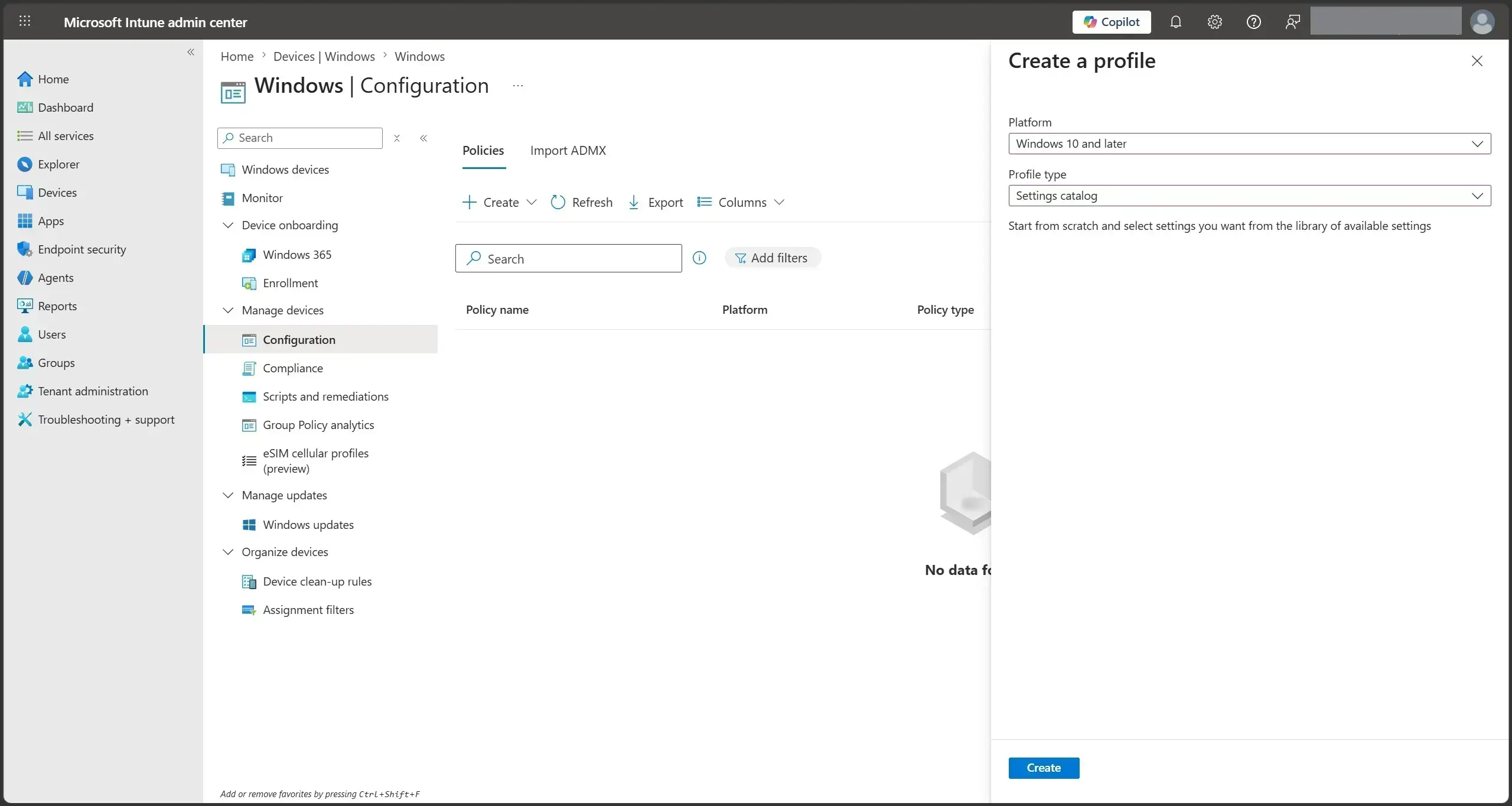Open Groups in the sidebar
Viewport: 1512px width, 806px height.
[56, 363]
